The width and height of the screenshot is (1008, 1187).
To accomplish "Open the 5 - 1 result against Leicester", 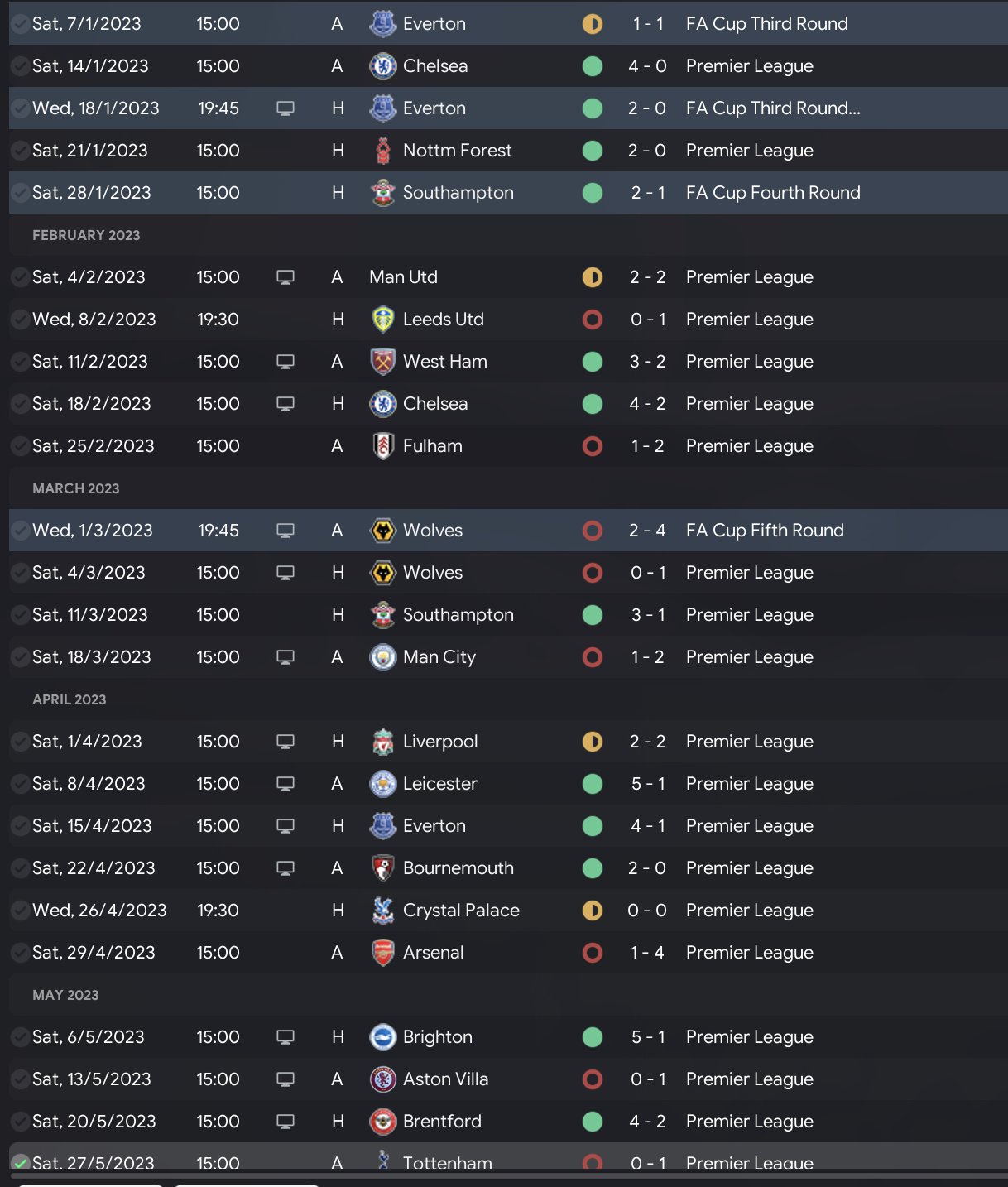I will point(647,784).
